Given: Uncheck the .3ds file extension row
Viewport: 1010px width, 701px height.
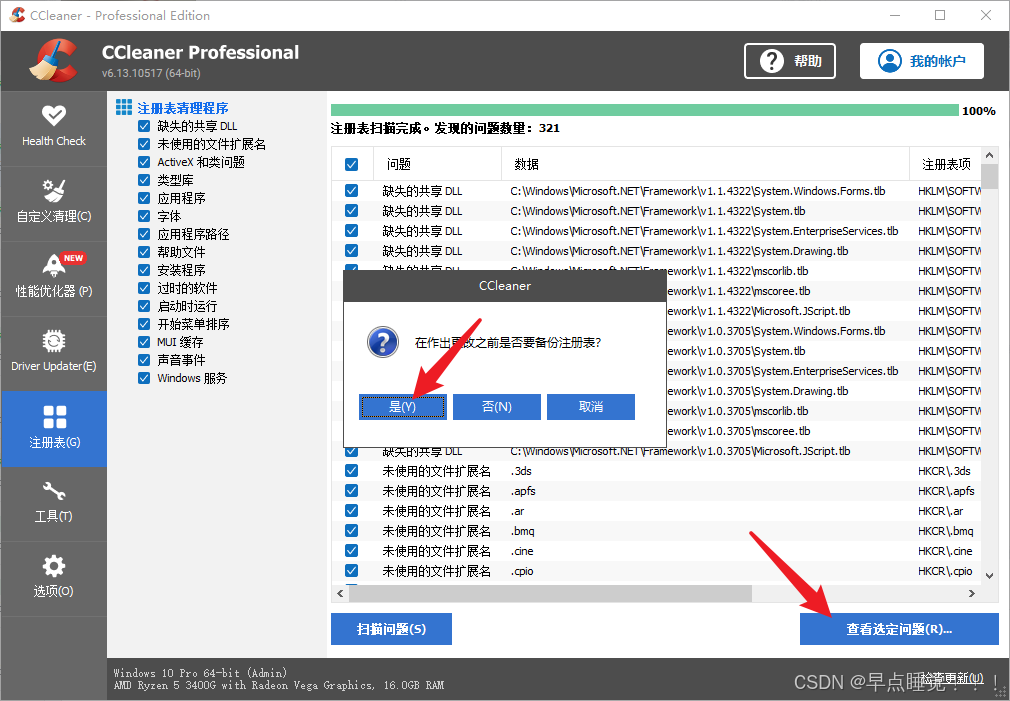Looking at the screenshot, I should coord(352,470).
